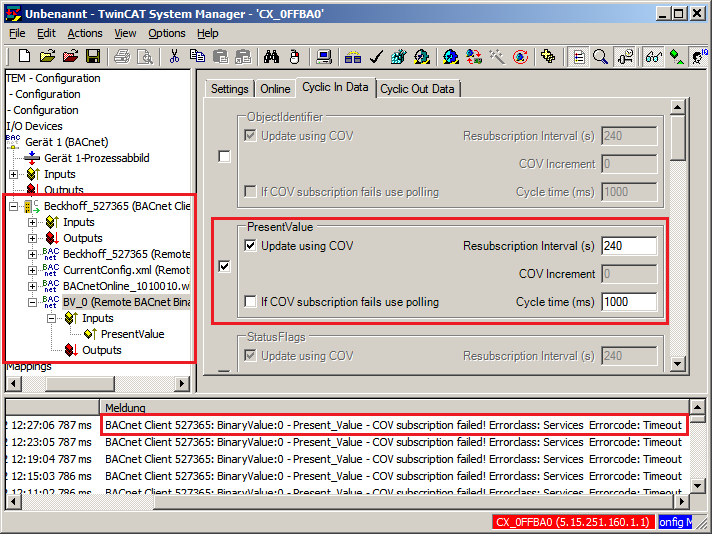Click the Paste with Links icon
This screenshot has width=712, height=534.
243,57
